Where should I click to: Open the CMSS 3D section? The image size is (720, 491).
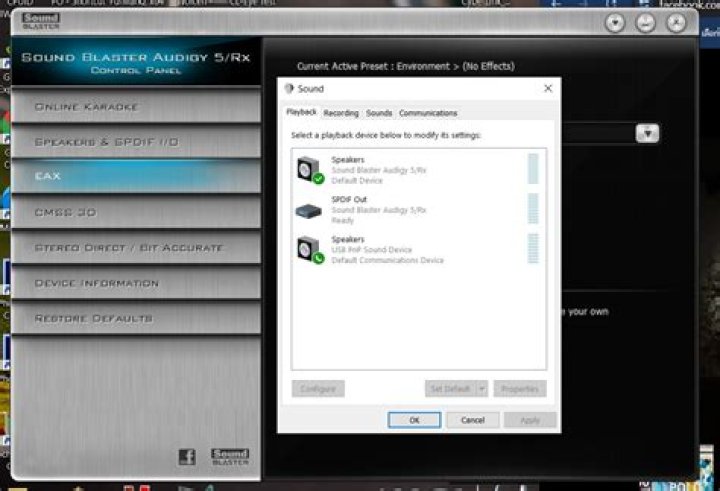click(136, 212)
